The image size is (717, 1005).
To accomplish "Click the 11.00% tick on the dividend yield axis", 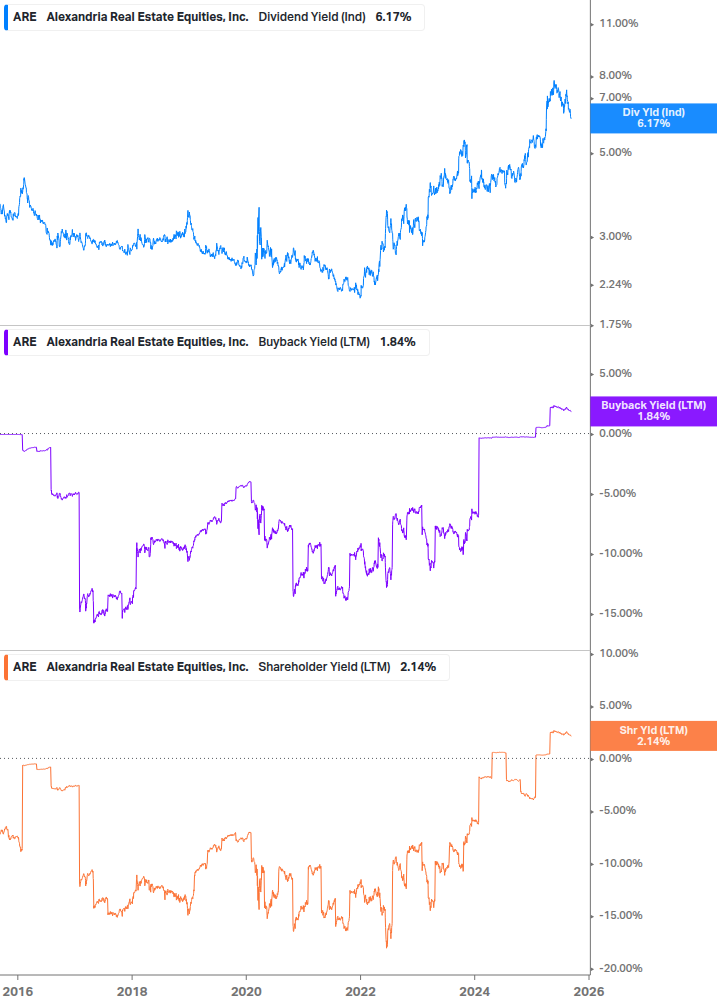I will pyautogui.click(x=618, y=24).
